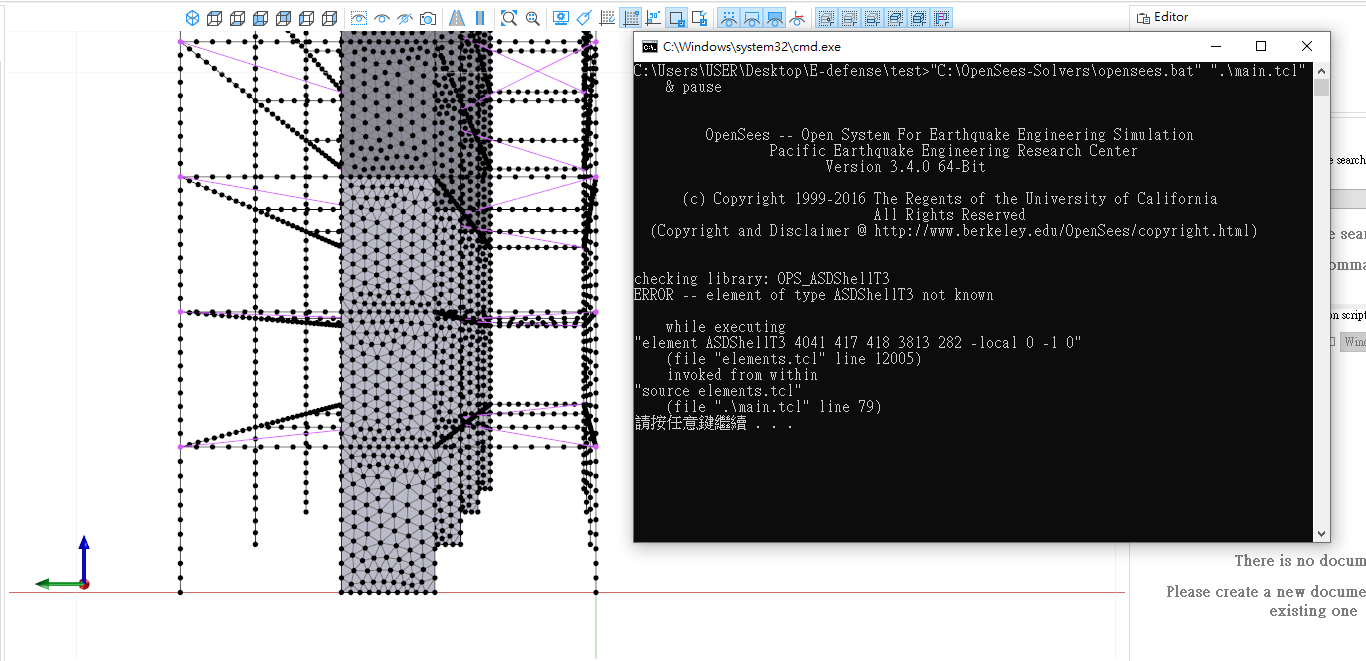Switch to perspective projection road icon
The height and width of the screenshot is (661, 1366).
click(x=456, y=18)
